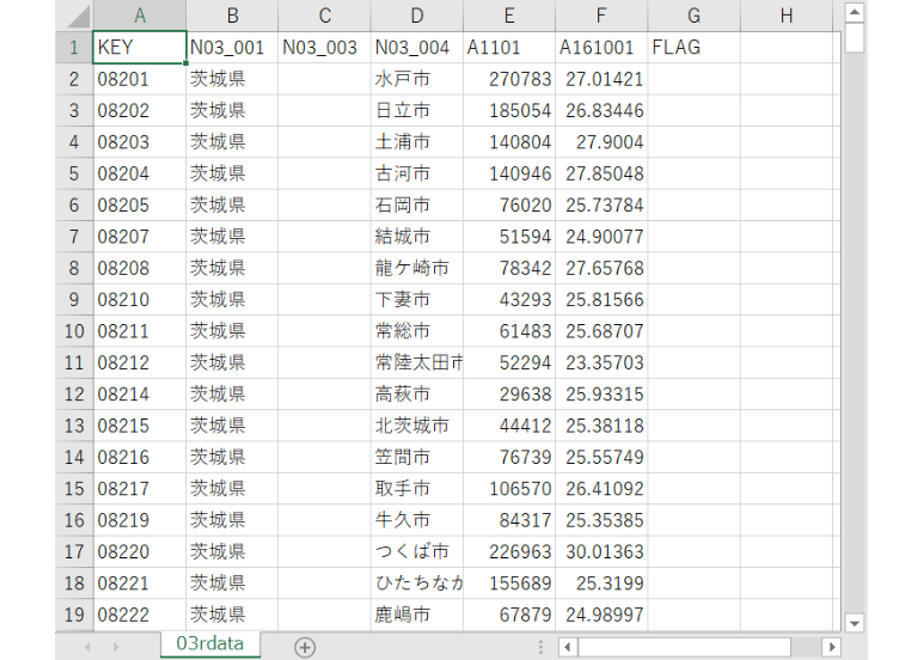Click cell with value 76739

click(509, 457)
